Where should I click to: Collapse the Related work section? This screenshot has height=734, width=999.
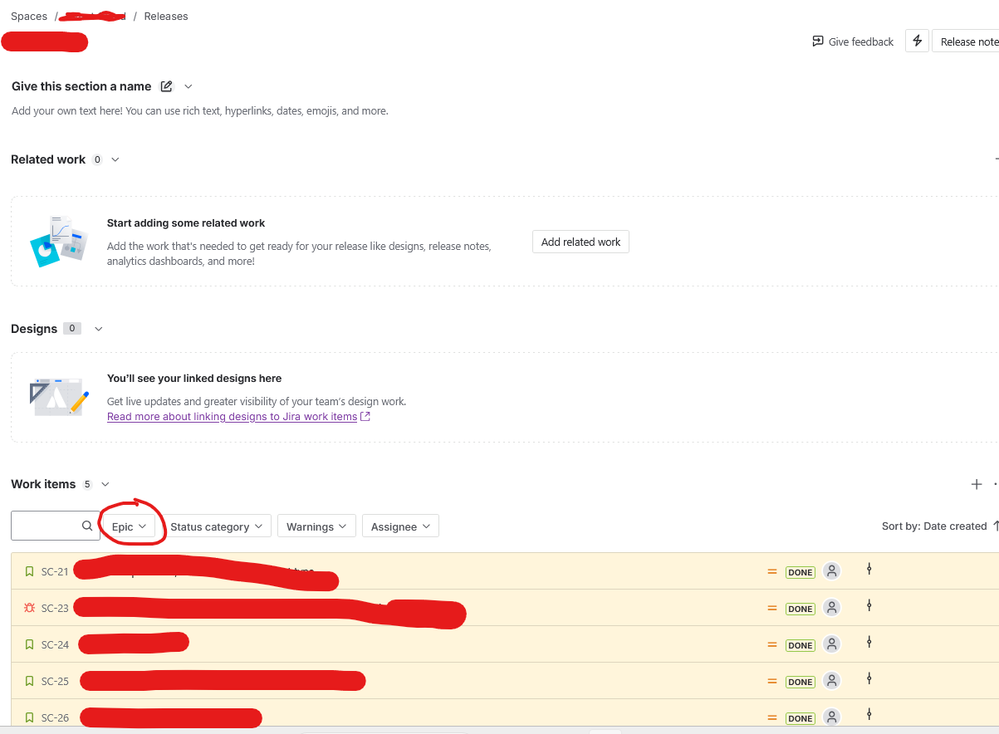(115, 159)
